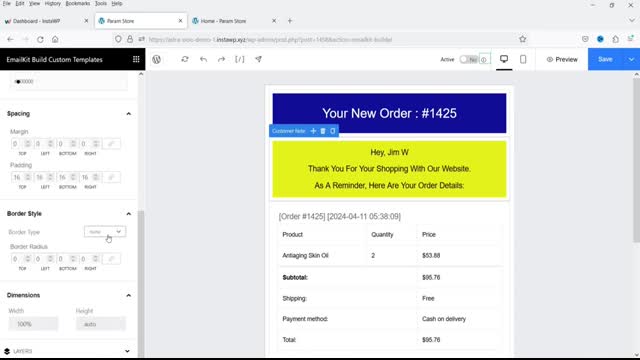The image size is (640, 360).
Task: Click the left panel scrollbar
Action: (141, 283)
